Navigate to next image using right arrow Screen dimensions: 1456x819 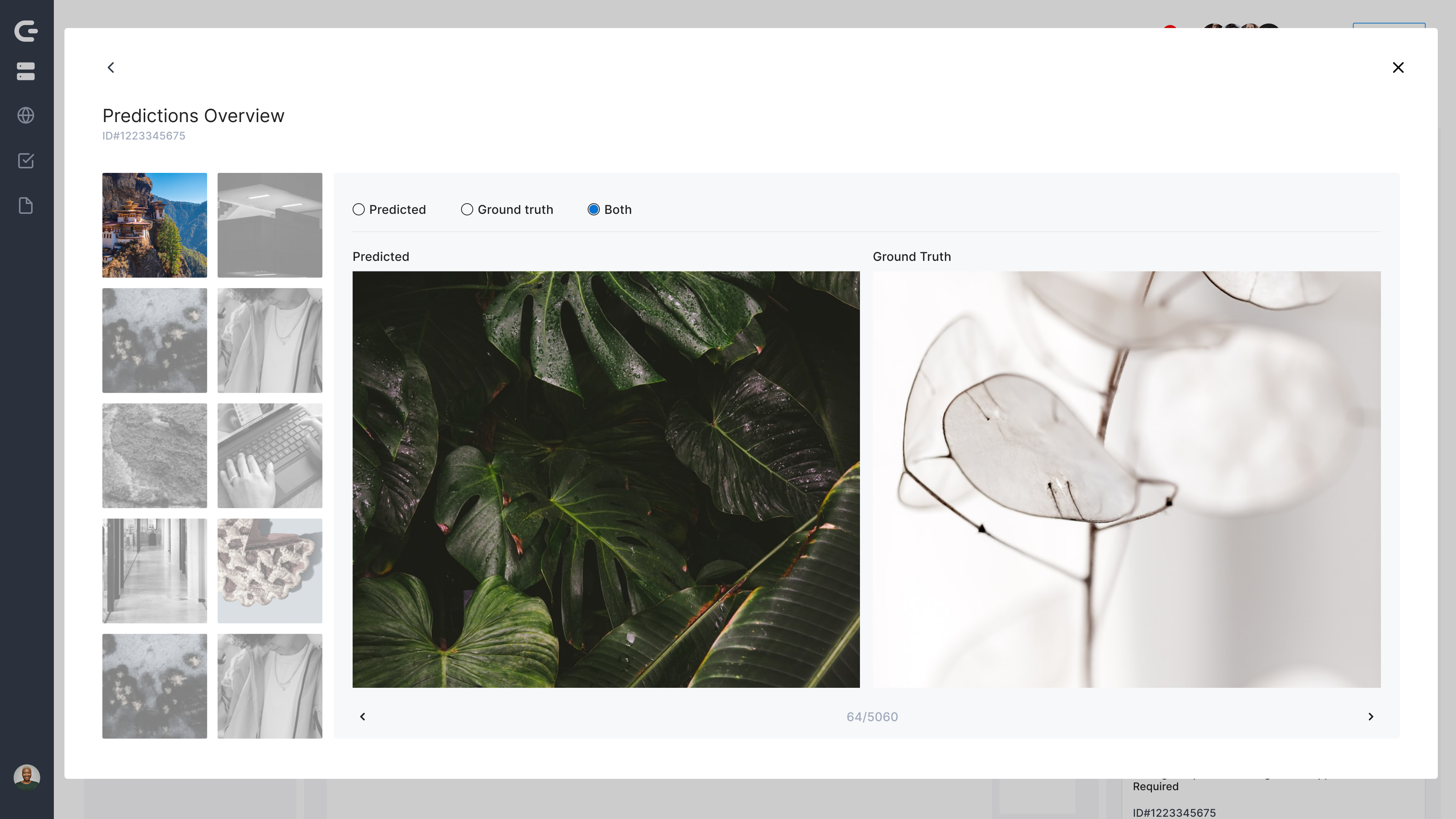click(x=1371, y=716)
